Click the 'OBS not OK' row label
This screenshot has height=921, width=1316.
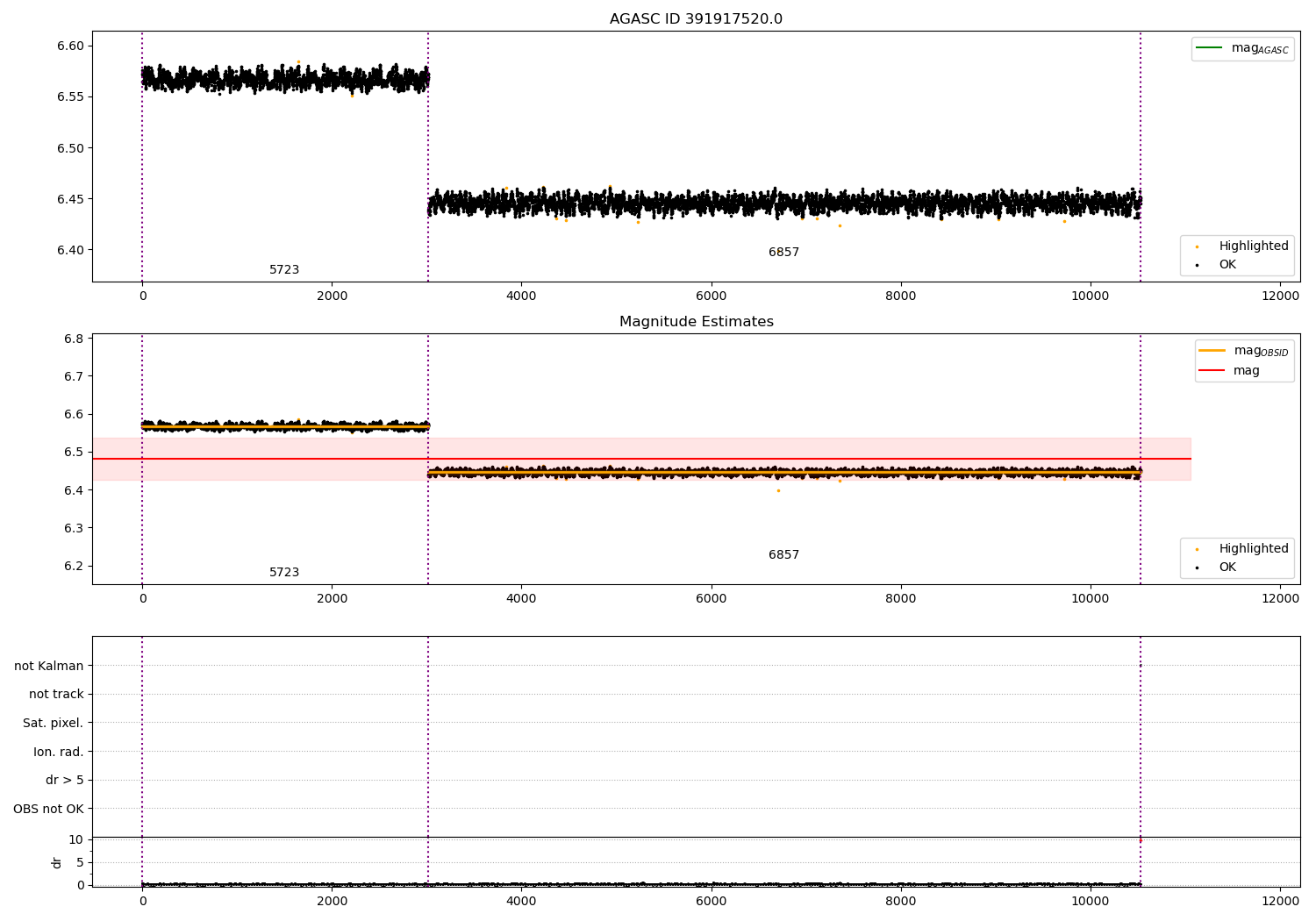tap(49, 809)
